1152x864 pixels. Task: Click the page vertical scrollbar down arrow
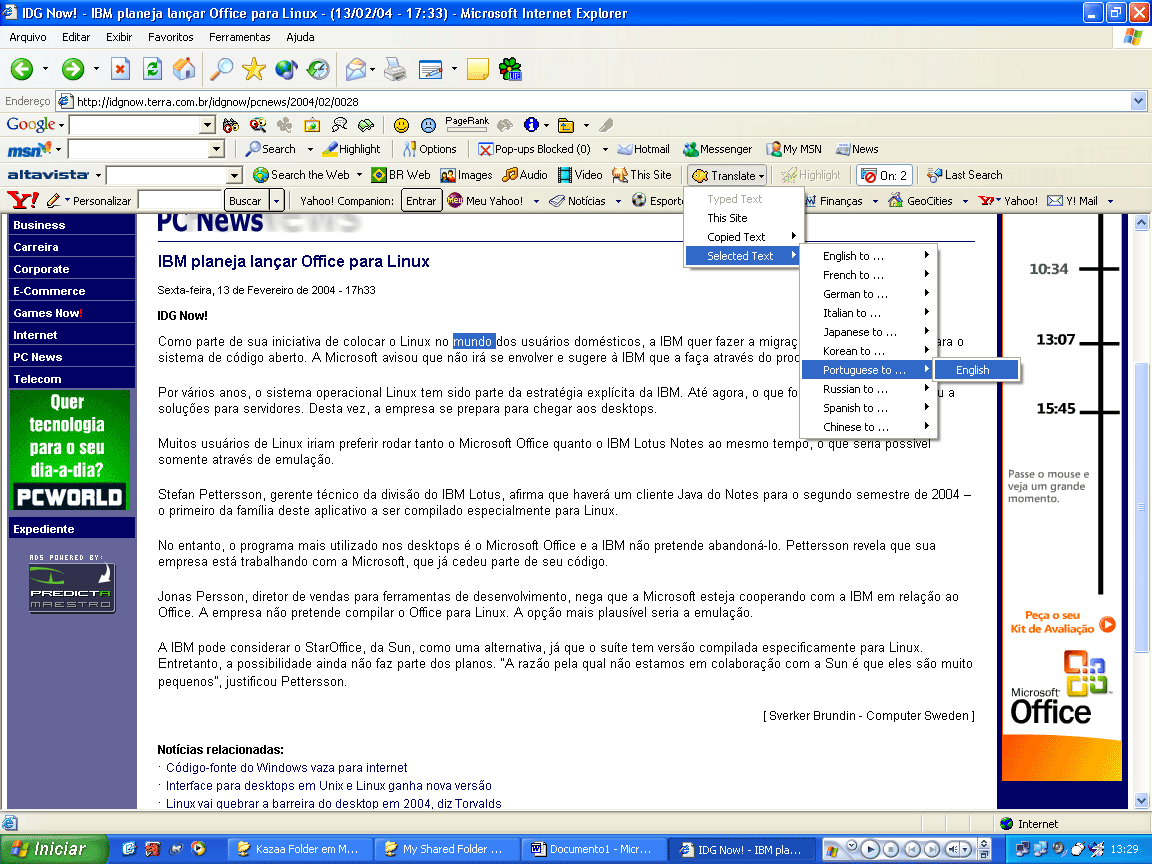(1141, 800)
